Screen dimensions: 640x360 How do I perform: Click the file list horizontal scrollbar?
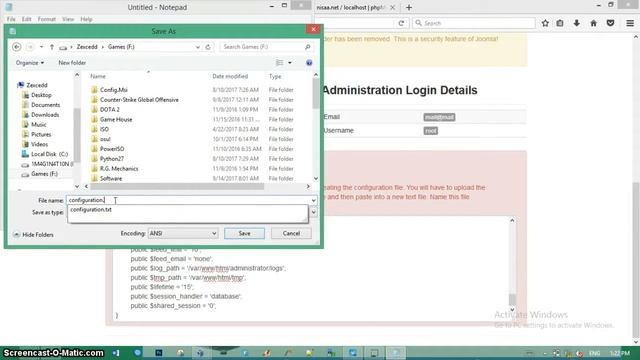click(x=177, y=187)
